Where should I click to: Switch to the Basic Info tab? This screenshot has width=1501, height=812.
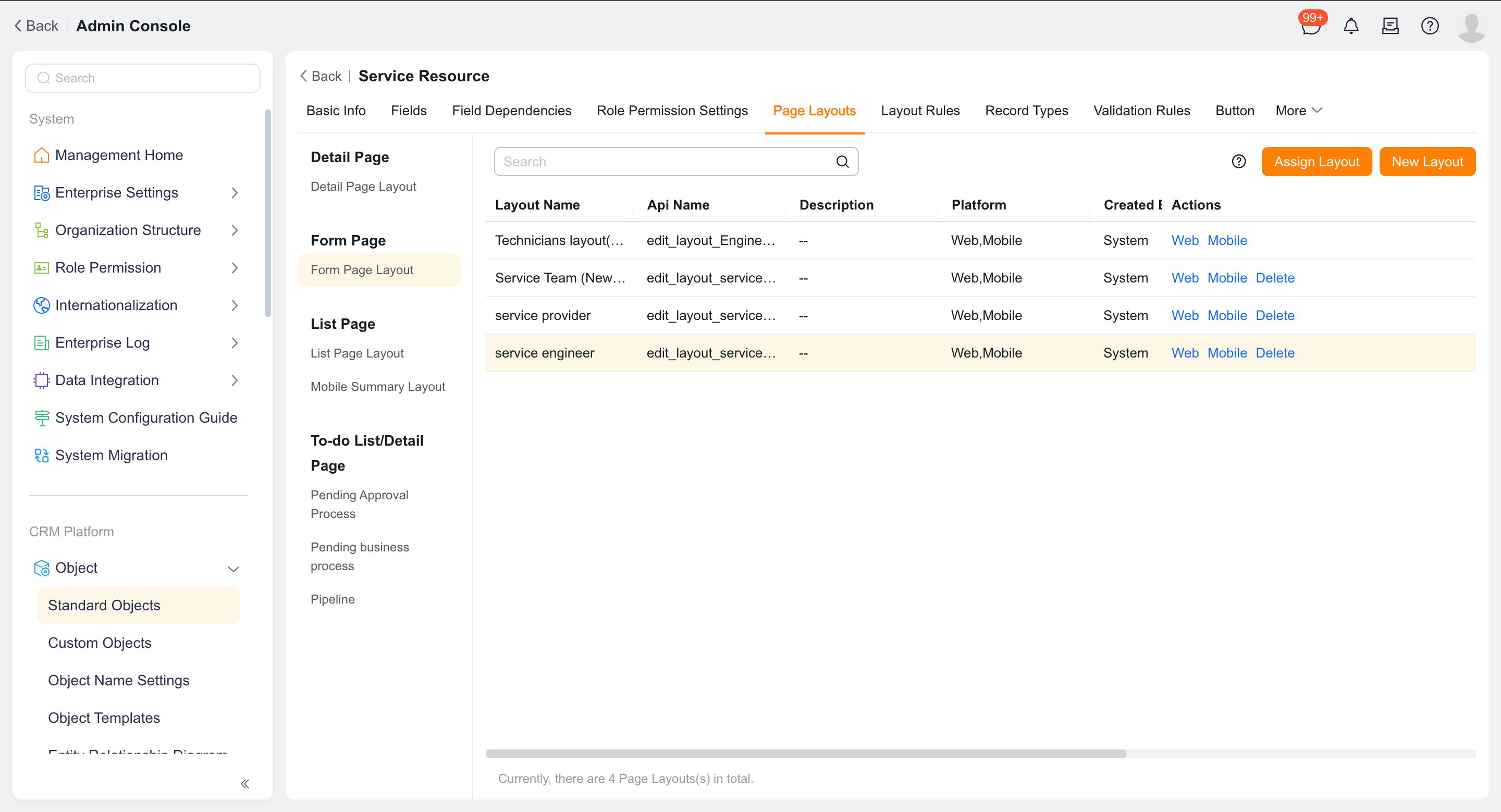tap(336, 110)
